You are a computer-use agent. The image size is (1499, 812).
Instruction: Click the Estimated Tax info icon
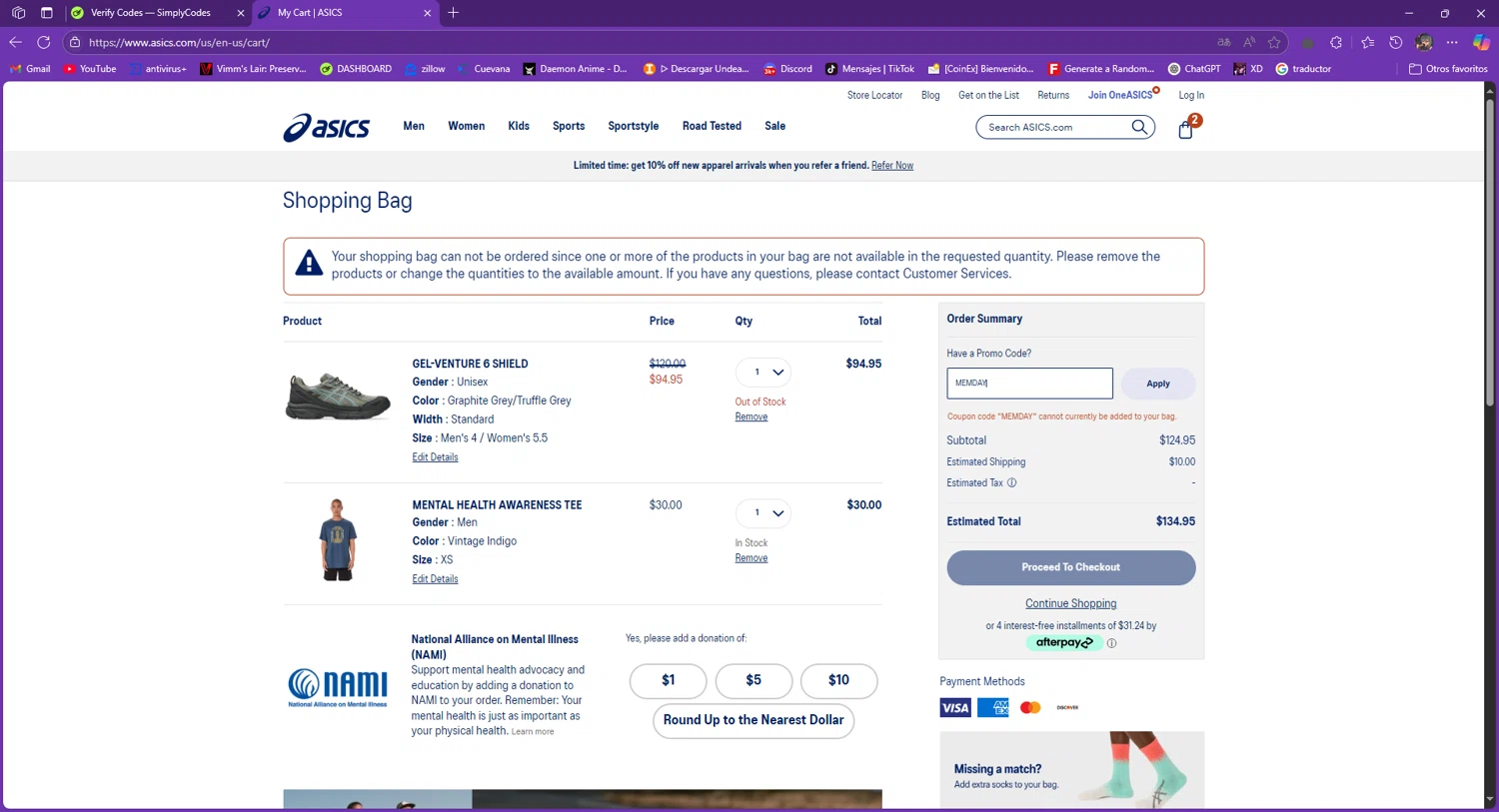coord(1012,483)
